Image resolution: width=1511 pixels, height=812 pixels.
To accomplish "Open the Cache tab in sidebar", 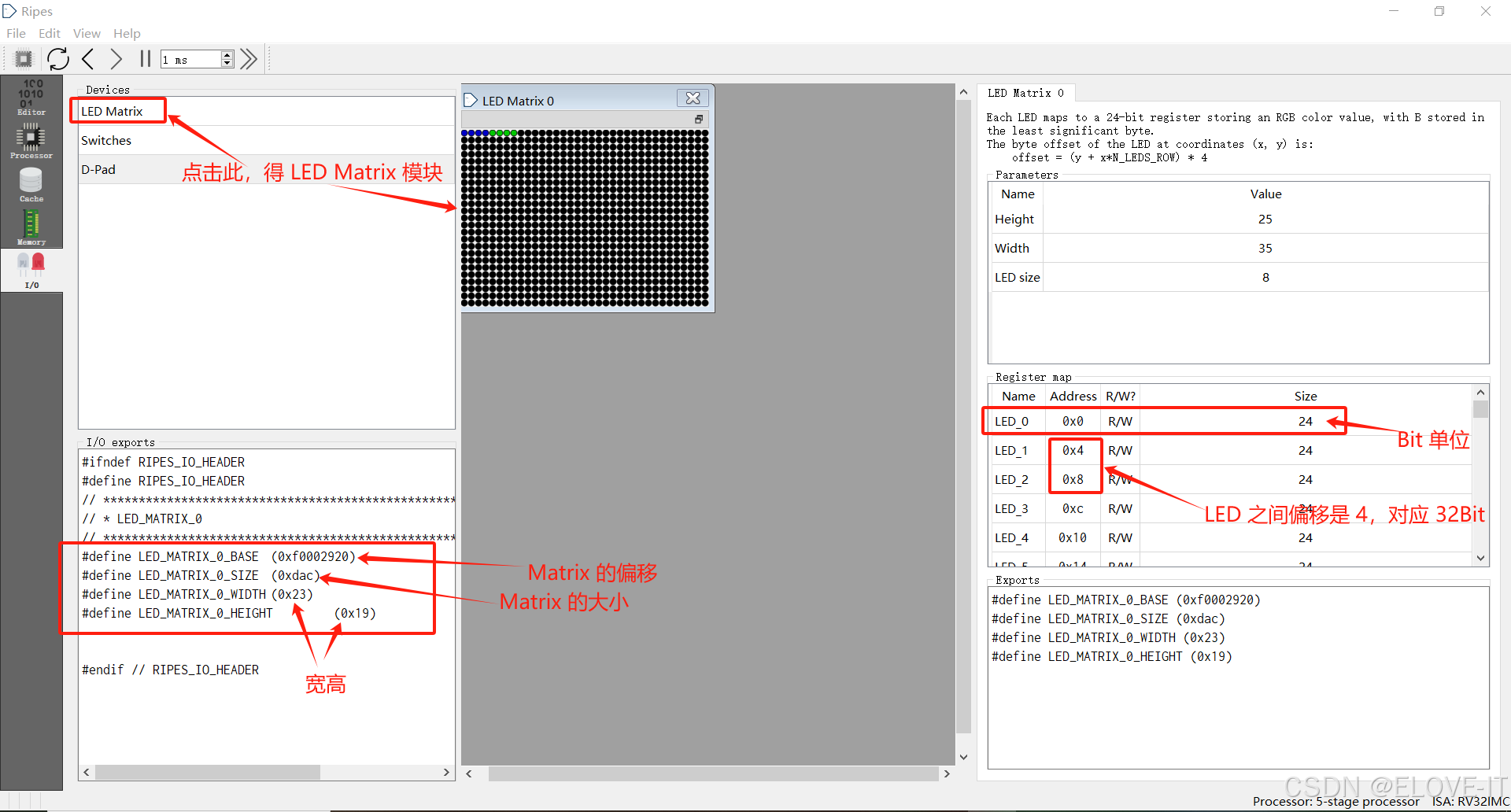I will pyautogui.click(x=31, y=184).
